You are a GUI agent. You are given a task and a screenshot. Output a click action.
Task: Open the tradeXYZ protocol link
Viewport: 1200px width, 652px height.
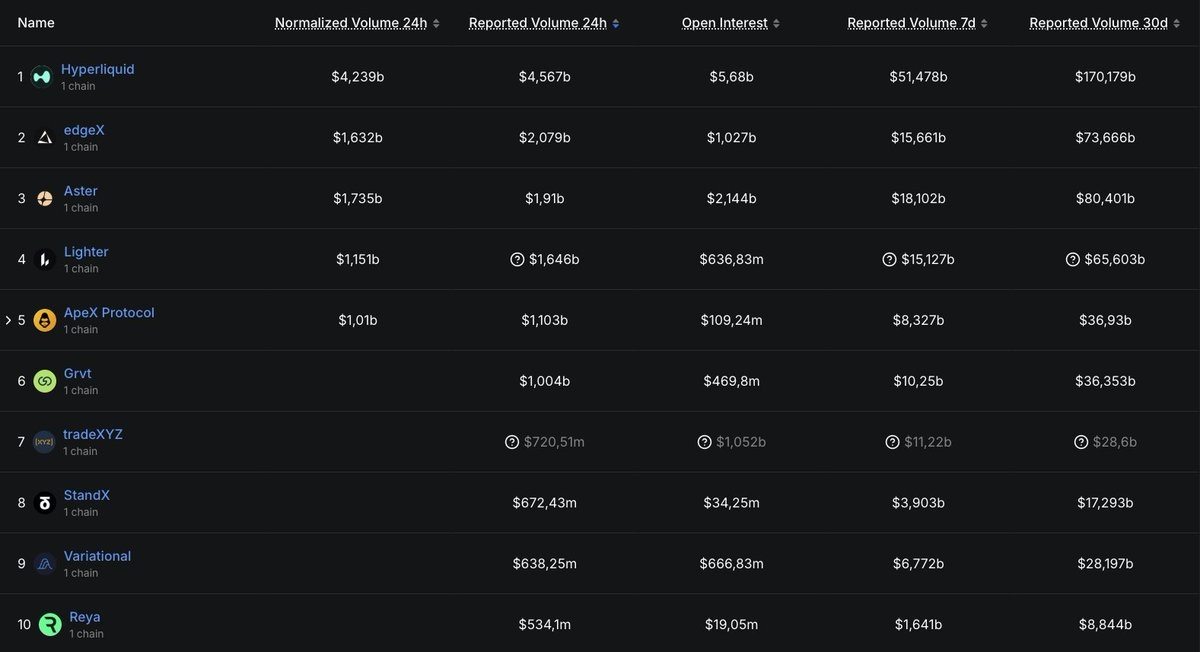(93, 435)
